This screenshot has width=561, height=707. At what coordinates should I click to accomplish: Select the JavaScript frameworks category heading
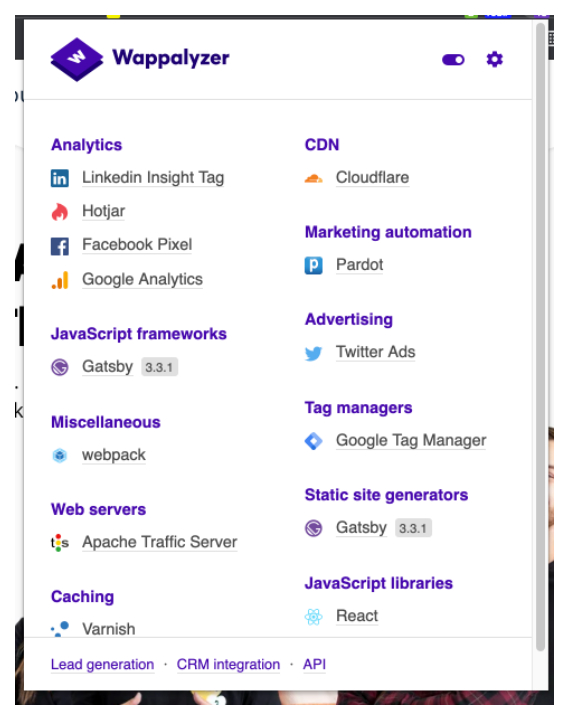click(x=139, y=334)
